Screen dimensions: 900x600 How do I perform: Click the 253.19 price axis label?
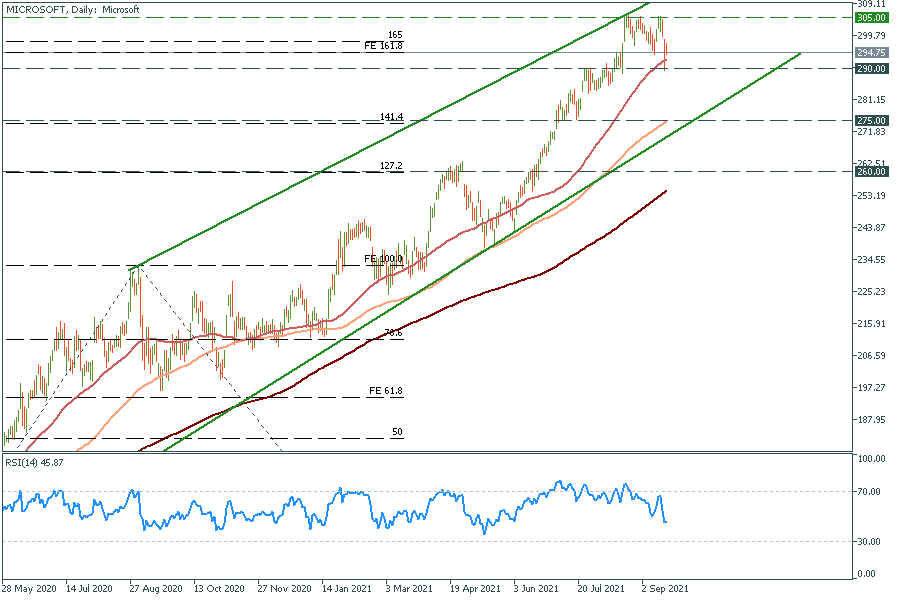871,195
